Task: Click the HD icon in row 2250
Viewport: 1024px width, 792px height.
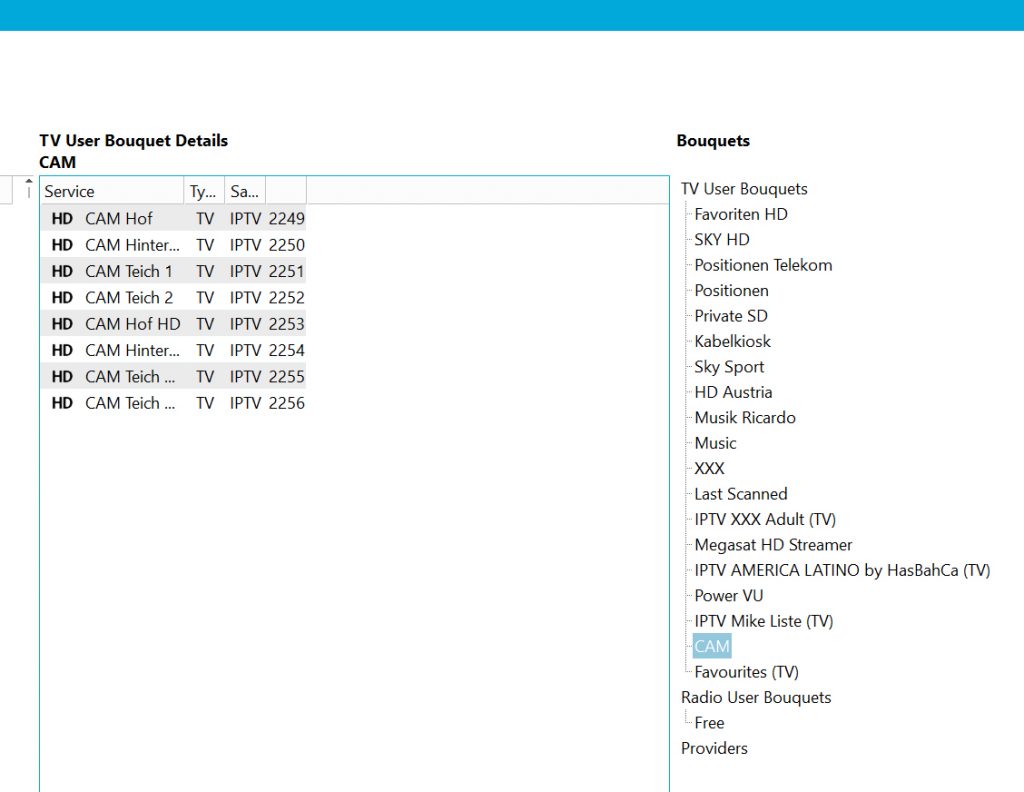Action: 62,245
